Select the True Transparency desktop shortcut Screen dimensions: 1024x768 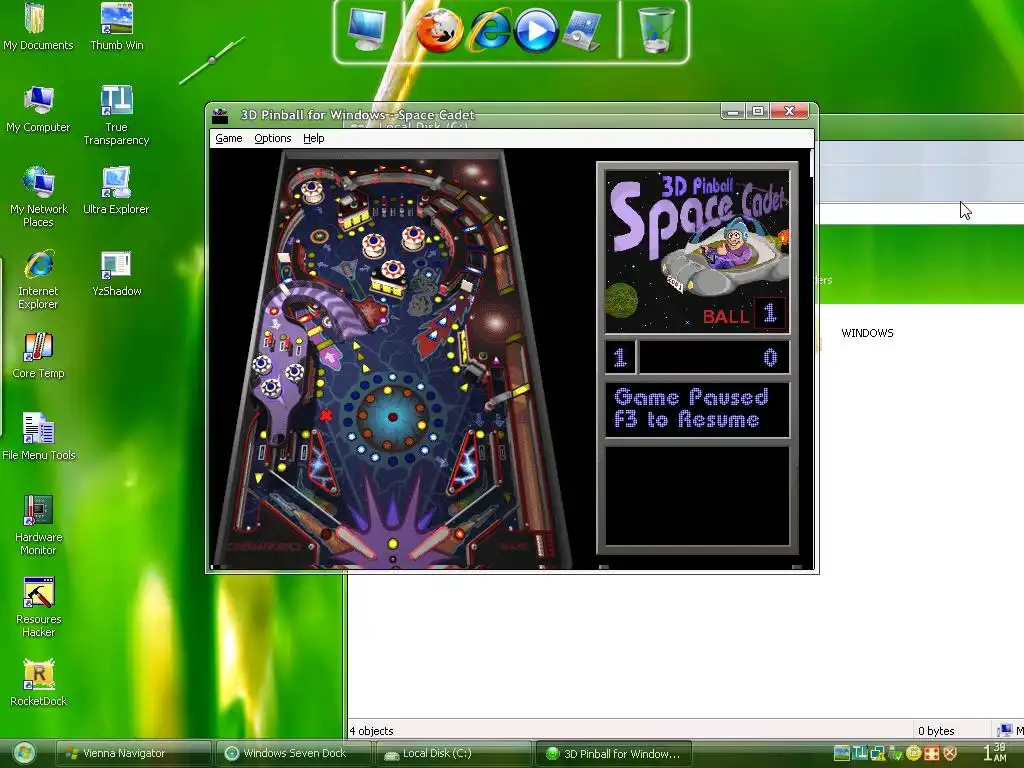pyautogui.click(x=116, y=116)
